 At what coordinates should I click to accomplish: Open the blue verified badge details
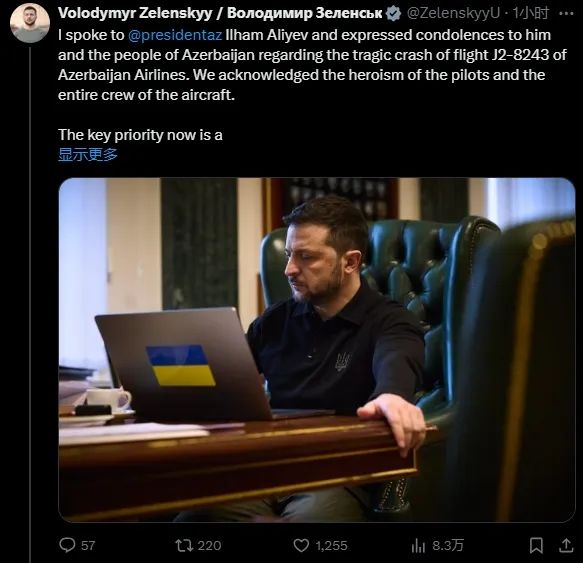(x=393, y=13)
